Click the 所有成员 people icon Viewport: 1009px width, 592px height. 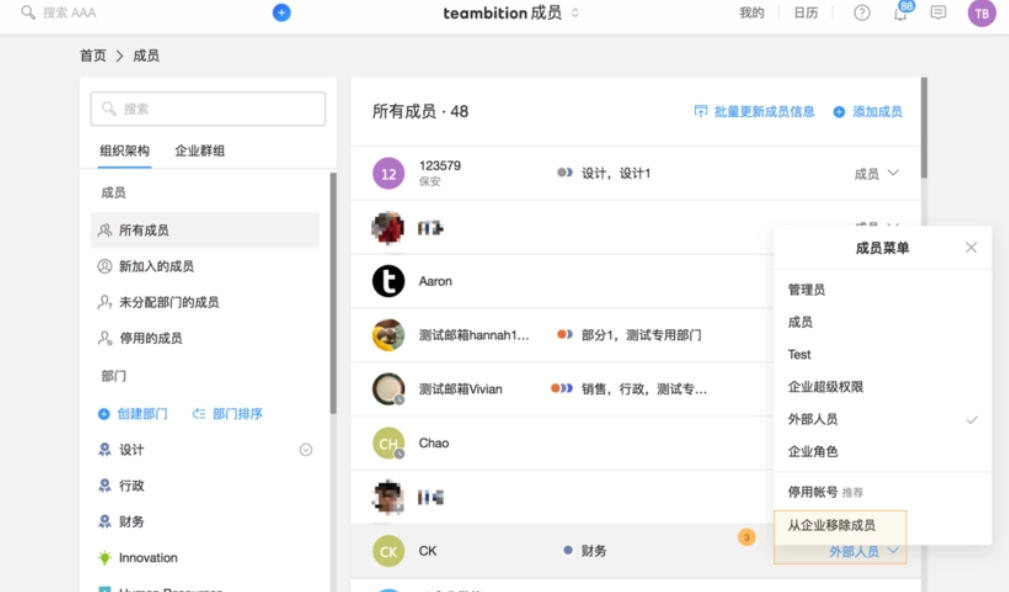click(x=105, y=230)
